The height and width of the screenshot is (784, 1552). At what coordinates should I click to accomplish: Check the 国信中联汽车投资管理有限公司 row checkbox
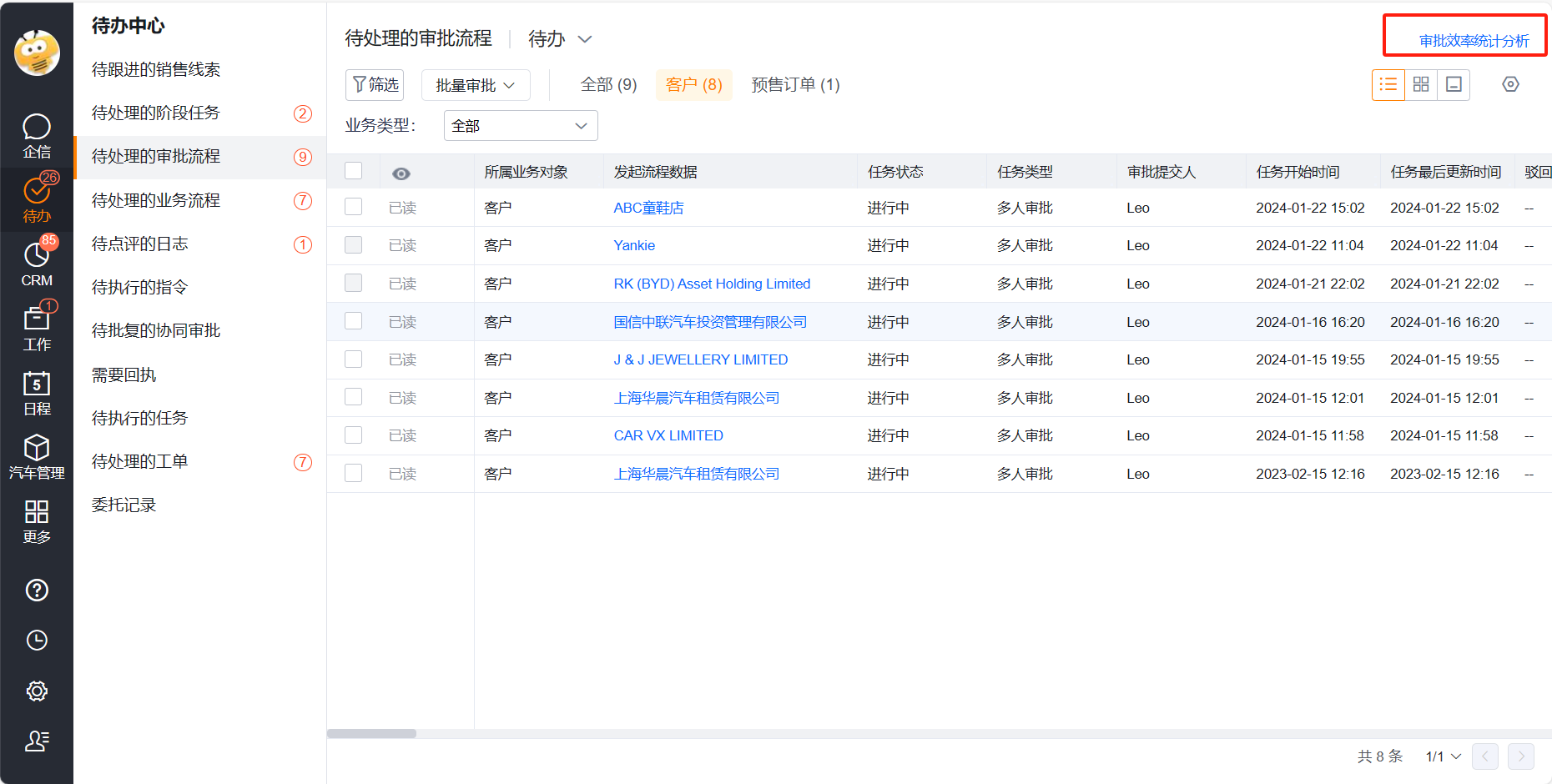click(x=354, y=321)
